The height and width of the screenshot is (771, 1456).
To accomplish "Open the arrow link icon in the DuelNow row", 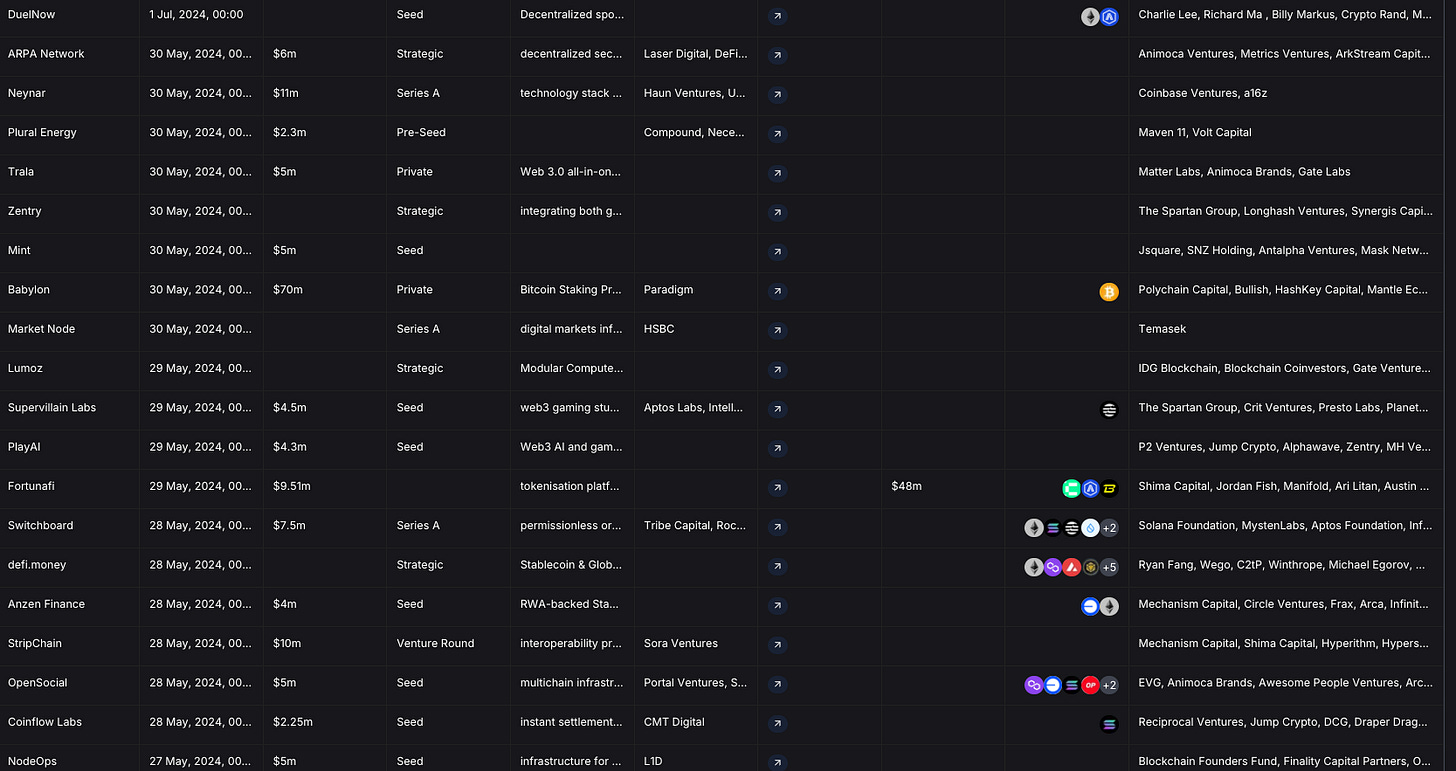I will click(x=778, y=16).
